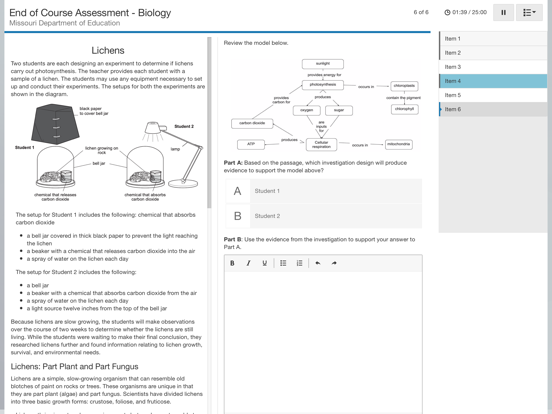Toggle italic formatting in the editor

point(249,263)
